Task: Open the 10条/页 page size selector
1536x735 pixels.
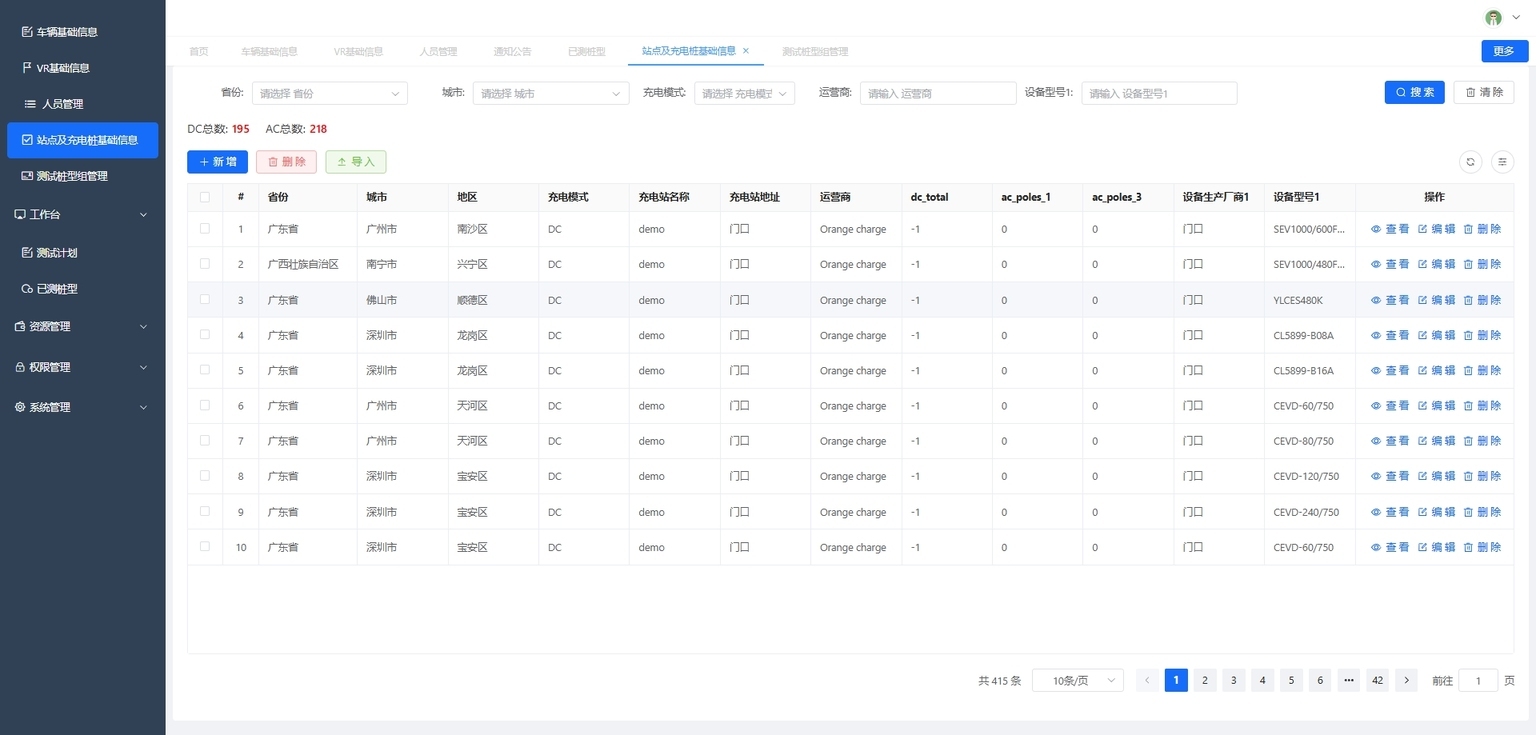Action: point(1077,681)
